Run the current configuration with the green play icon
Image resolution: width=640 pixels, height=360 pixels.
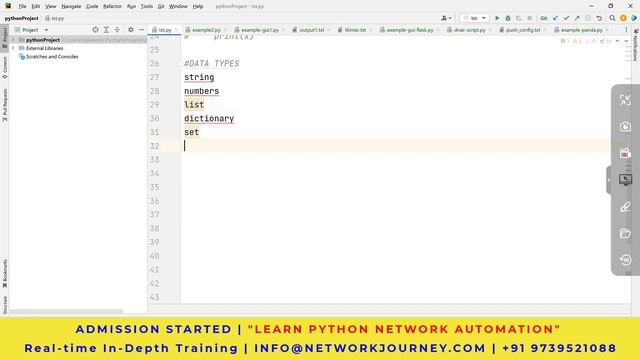(x=497, y=18)
